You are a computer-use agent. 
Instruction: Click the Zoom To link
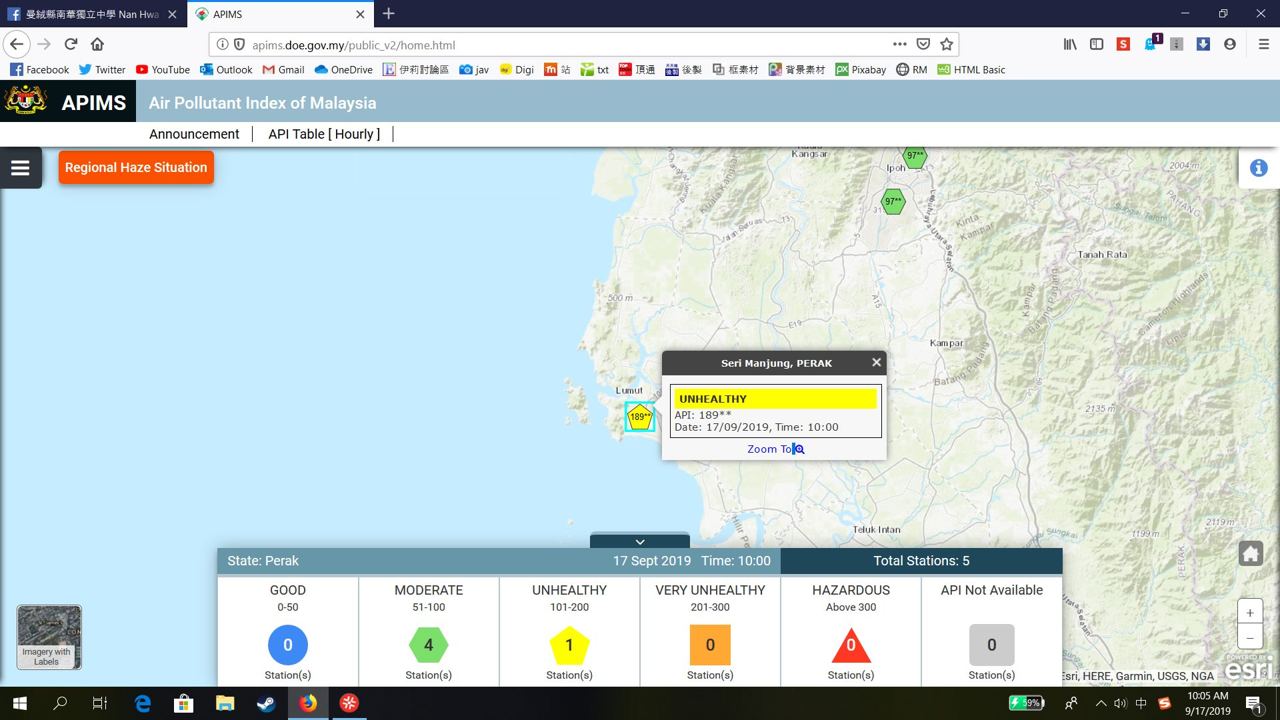click(776, 449)
